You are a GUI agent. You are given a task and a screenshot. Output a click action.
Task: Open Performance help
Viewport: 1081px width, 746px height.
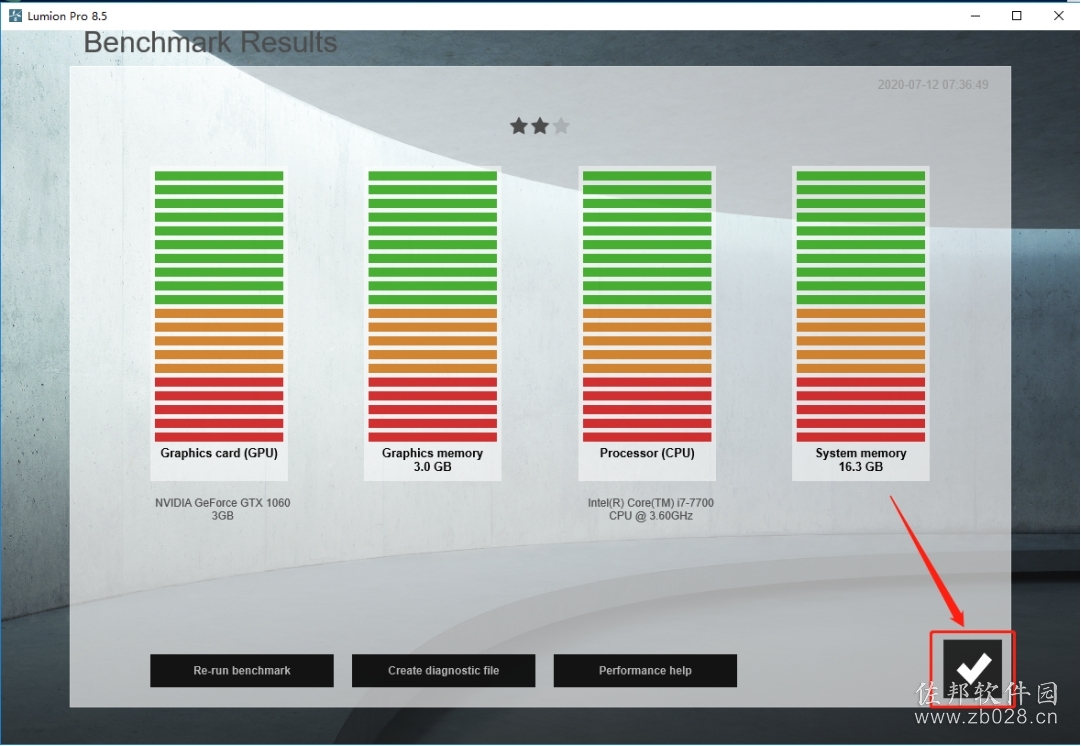(x=645, y=670)
